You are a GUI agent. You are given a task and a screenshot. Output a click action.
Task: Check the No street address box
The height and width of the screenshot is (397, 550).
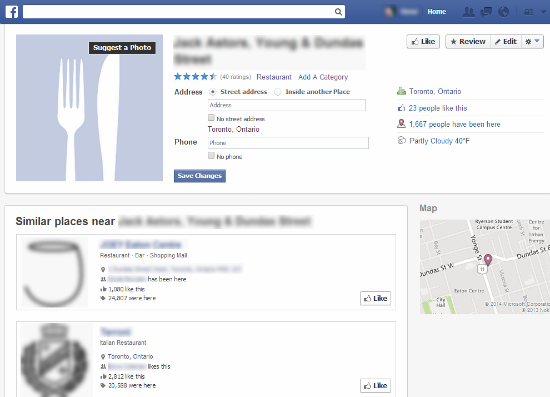(x=211, y=117)
